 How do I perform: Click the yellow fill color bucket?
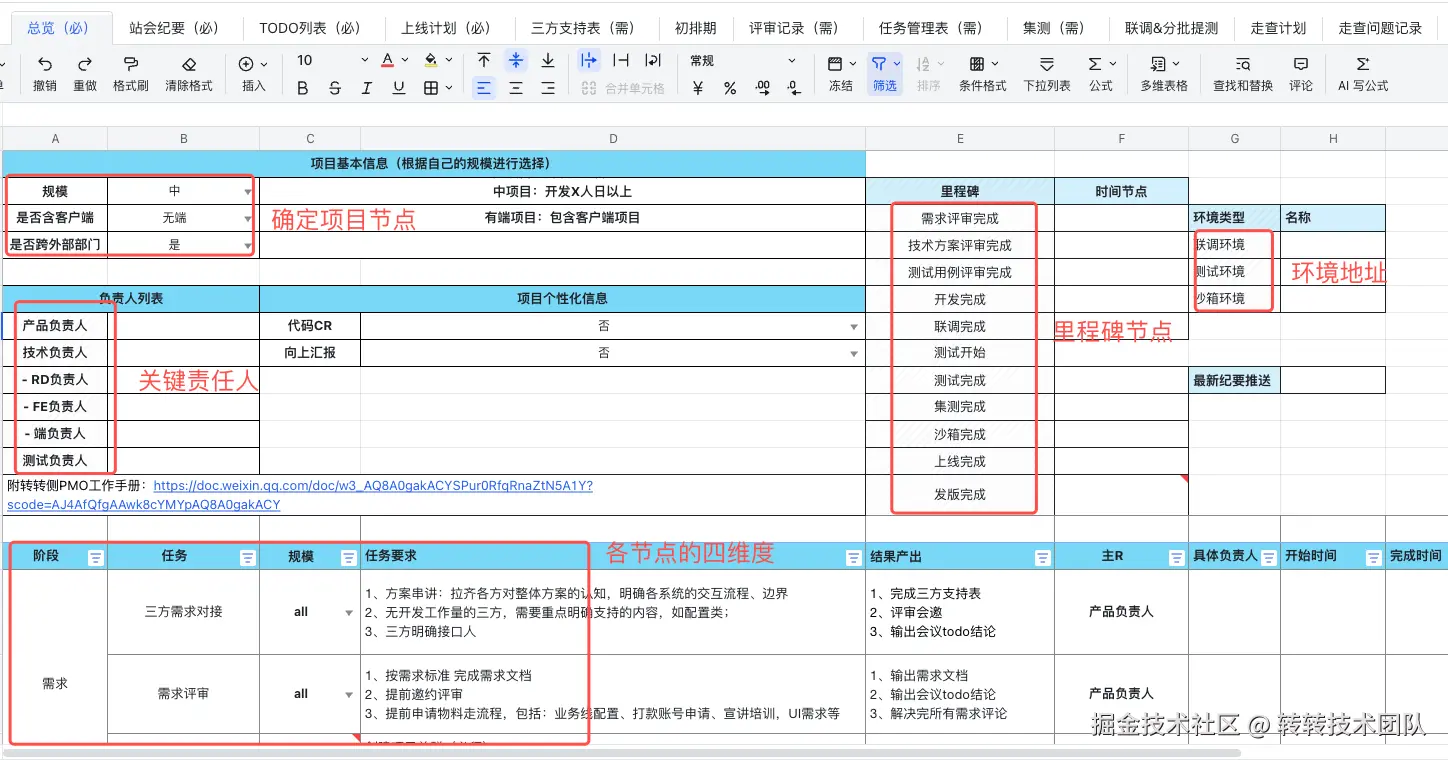pos(431,61)
